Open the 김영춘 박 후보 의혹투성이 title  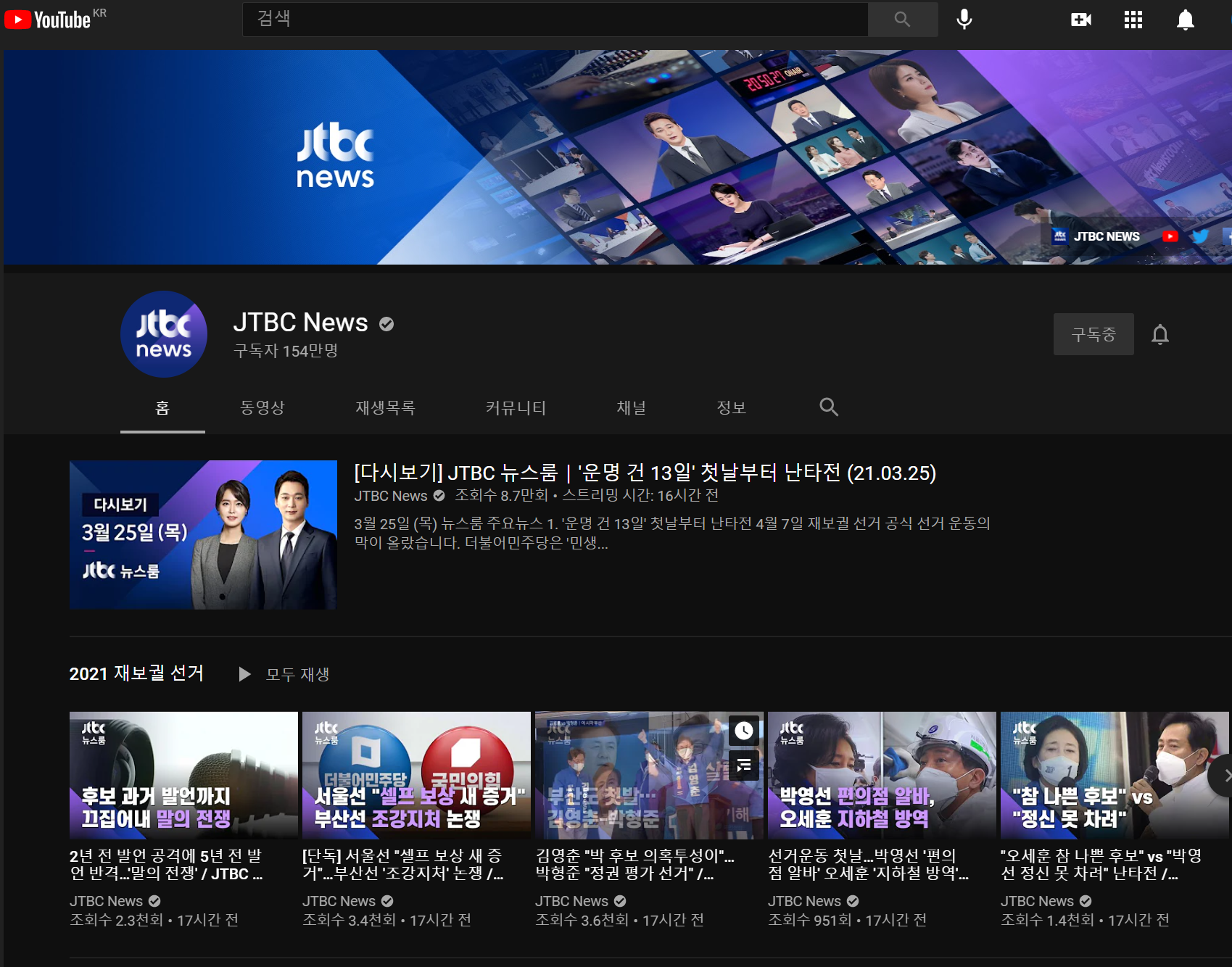click(634, 865)
